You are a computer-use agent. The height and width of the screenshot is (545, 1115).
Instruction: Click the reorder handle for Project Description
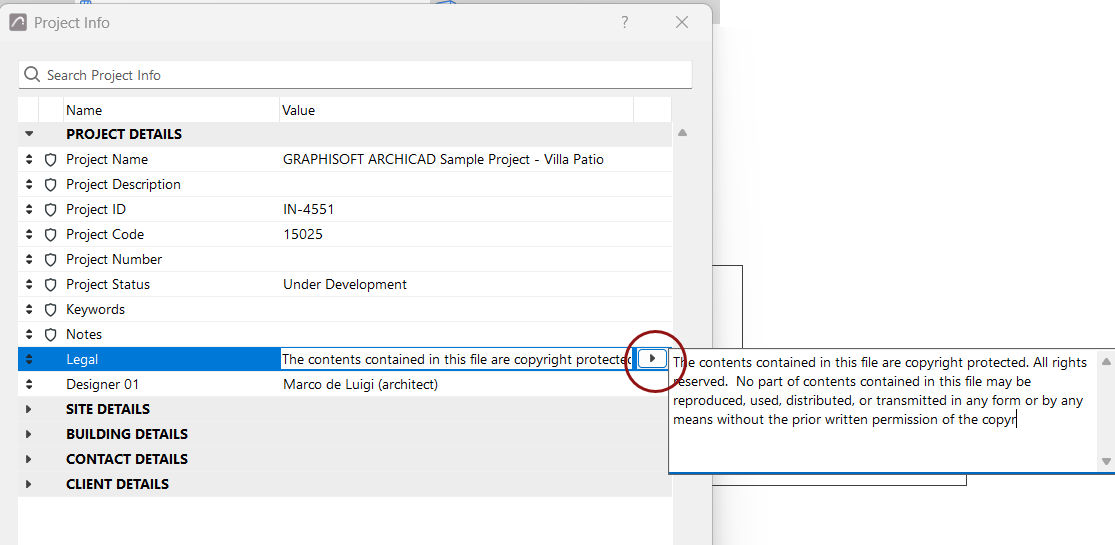29,184
